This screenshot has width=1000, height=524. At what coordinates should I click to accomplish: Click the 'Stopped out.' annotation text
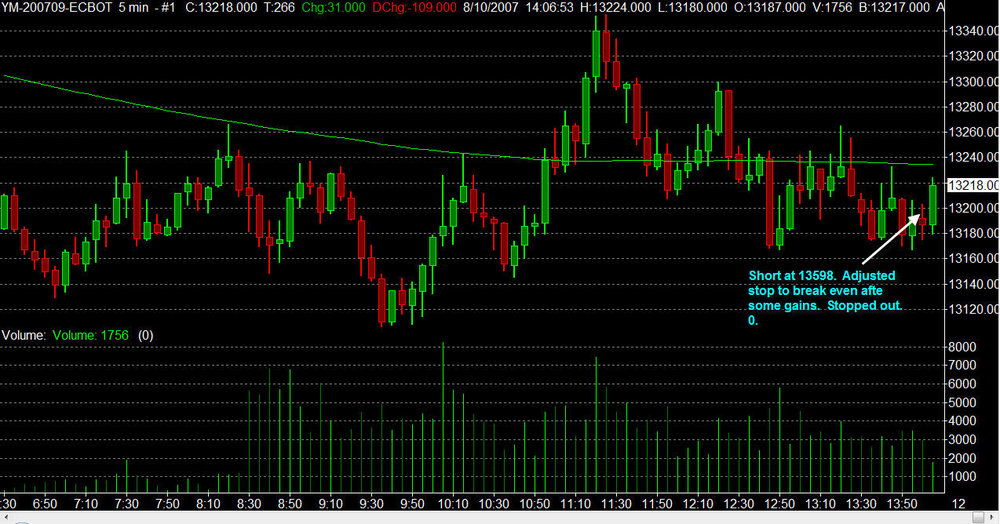tap(864, 305)
